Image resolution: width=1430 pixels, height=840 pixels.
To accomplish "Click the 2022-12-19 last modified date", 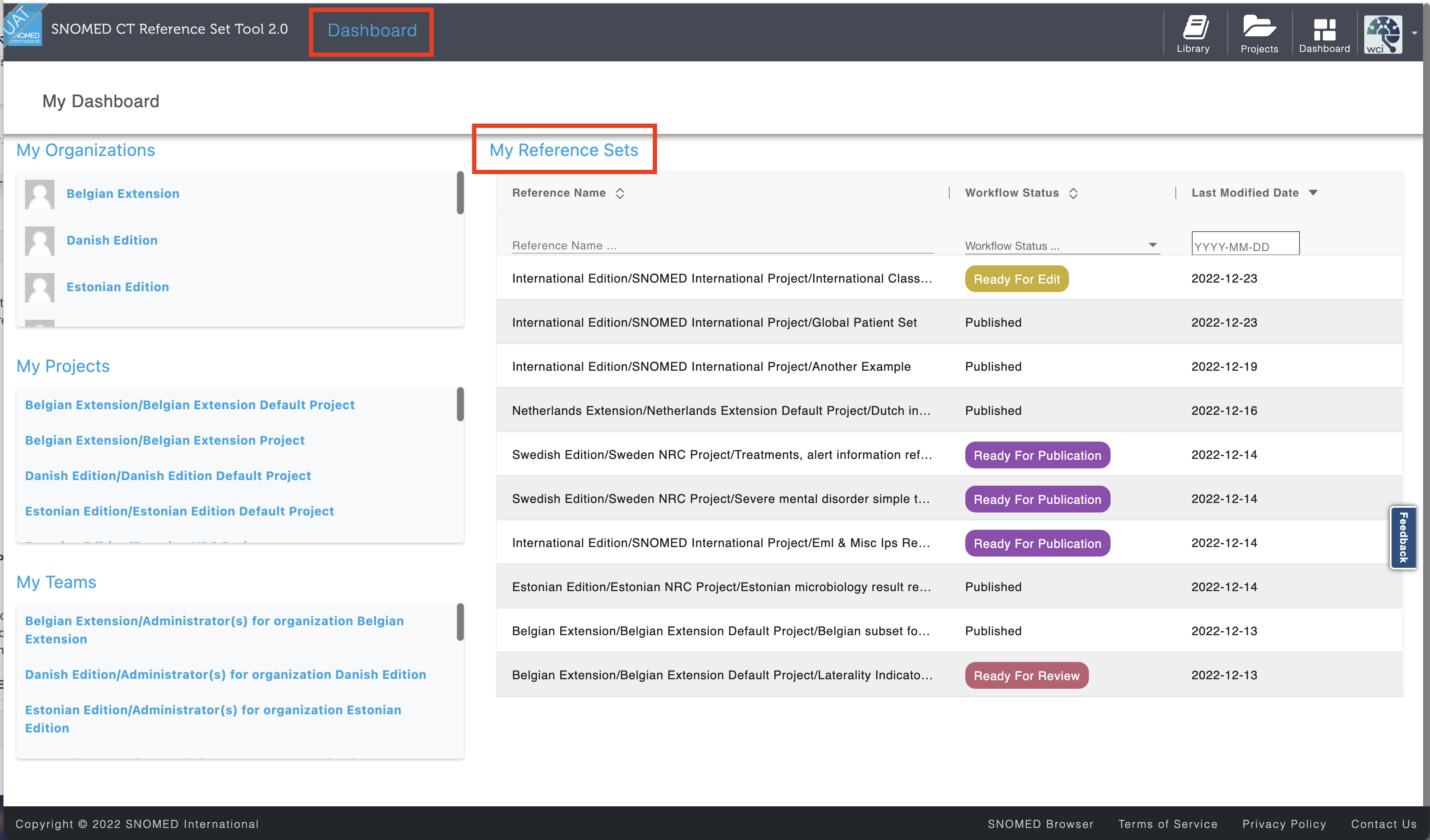I will coord(1225,366).
